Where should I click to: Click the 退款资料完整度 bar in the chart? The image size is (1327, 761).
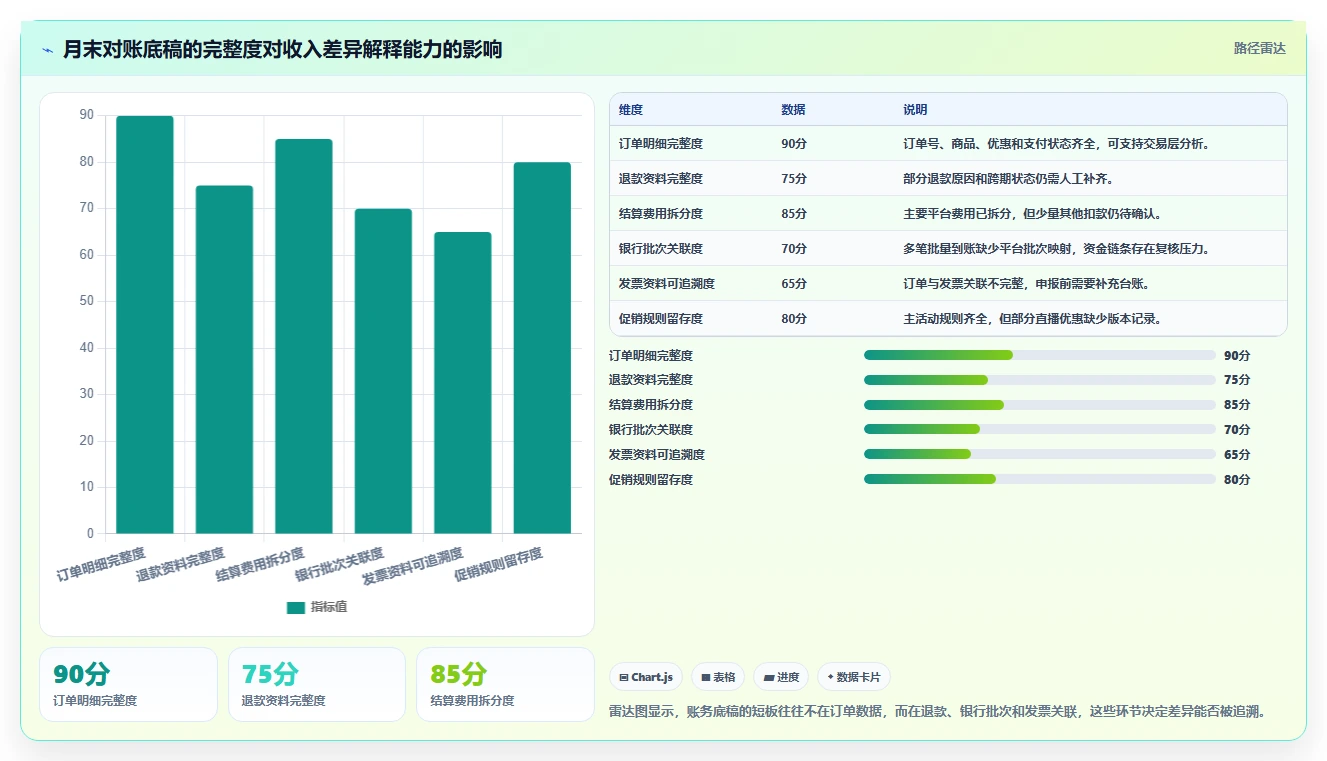(224, 359)
